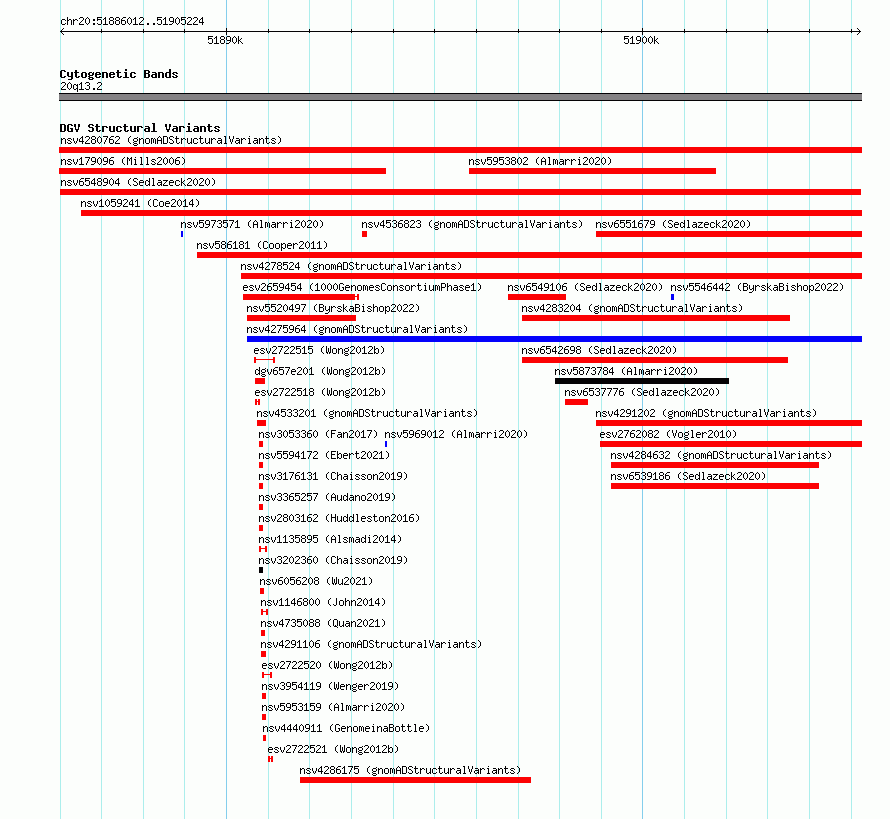This screenshot has height=819, width=890.
Task: Click the red nsv5520497 variant bar
Action: tap(301, 318)
